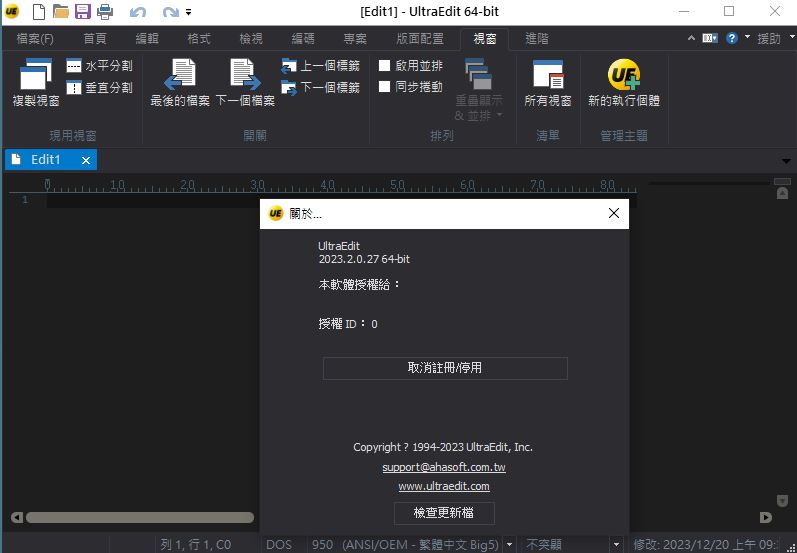797x553 pixels.
Task: Open quick access toolbar customize arrow
Action: (x=189, y=12)
